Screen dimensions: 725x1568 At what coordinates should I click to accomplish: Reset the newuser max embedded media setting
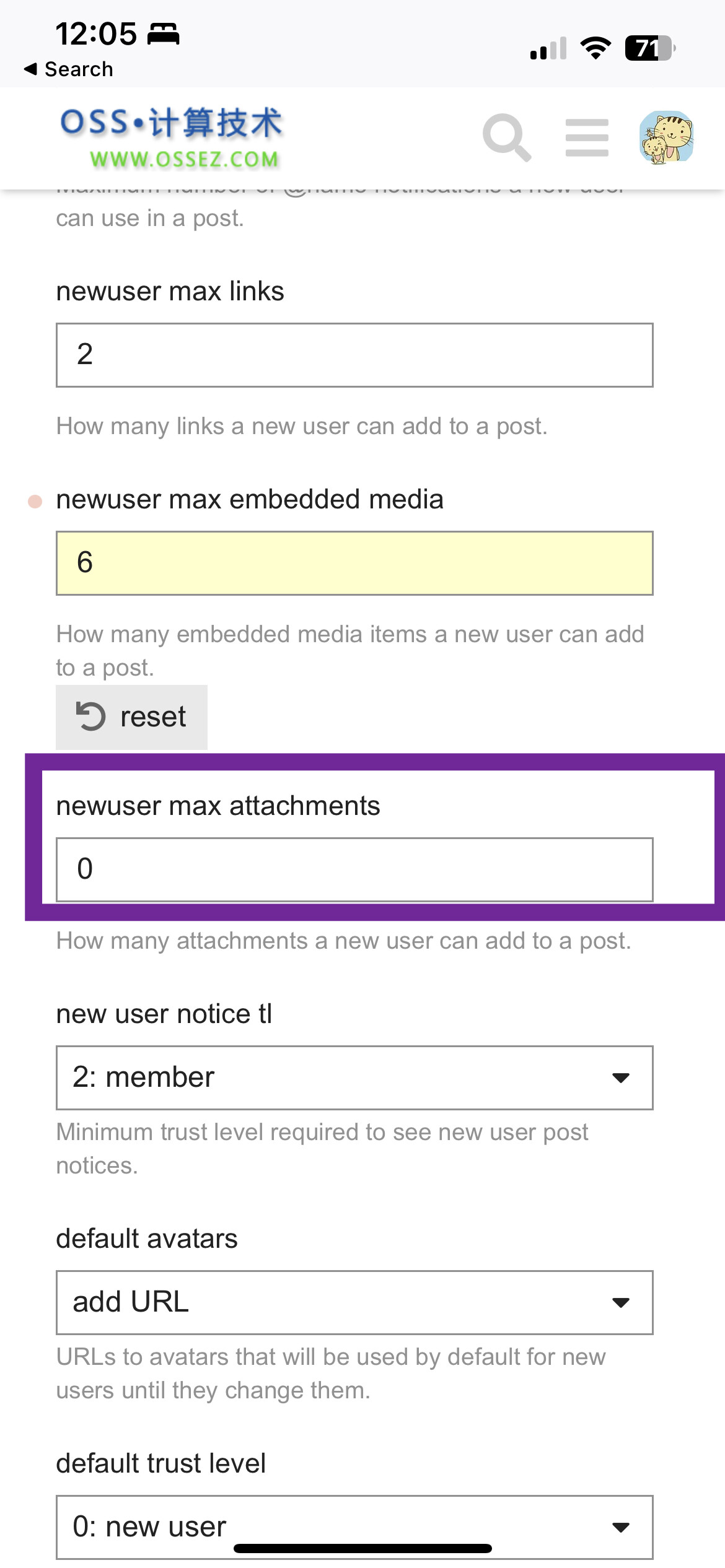(131, 717)
